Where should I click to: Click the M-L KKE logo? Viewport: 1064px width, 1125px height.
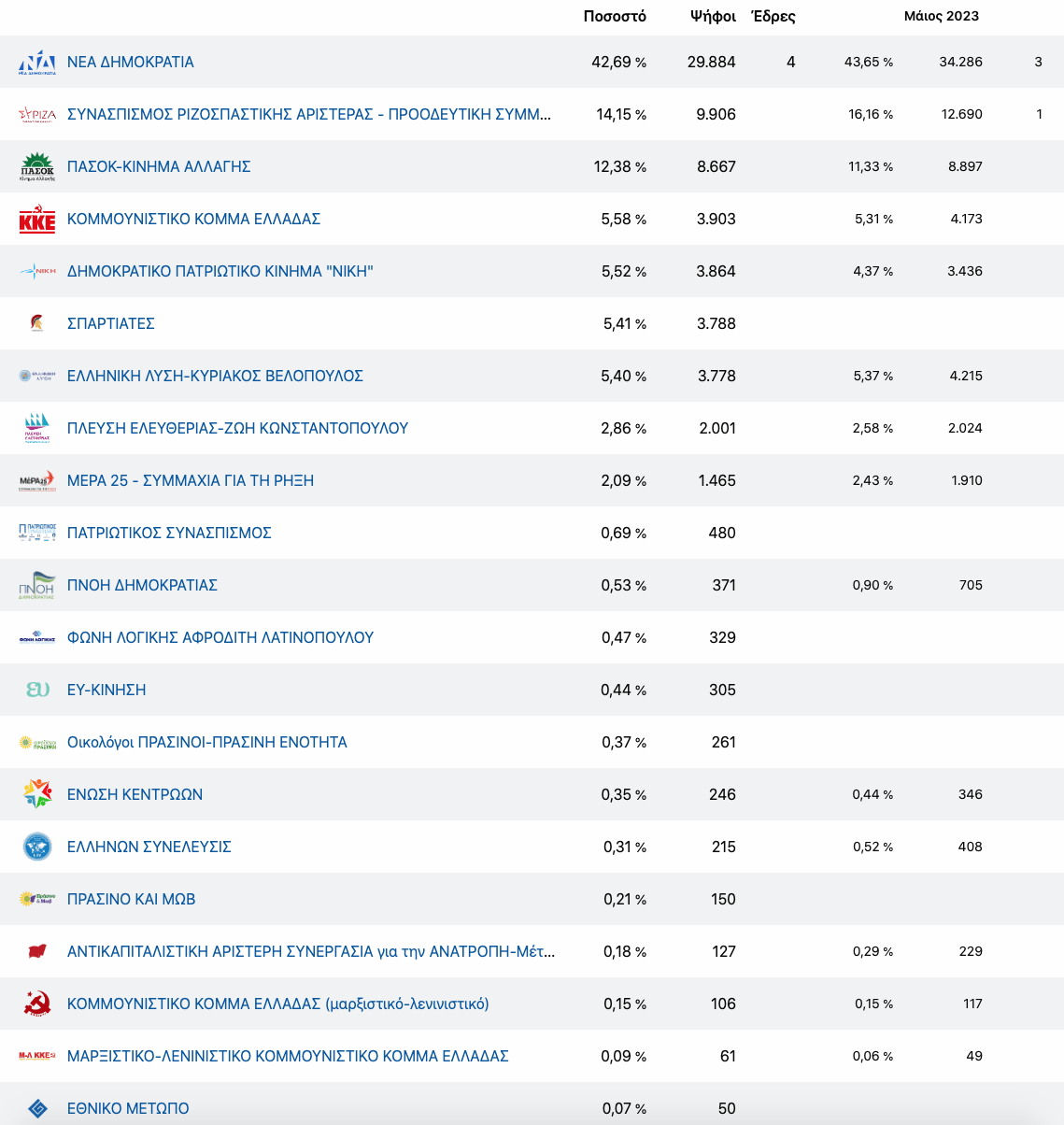coord(37,1056)
